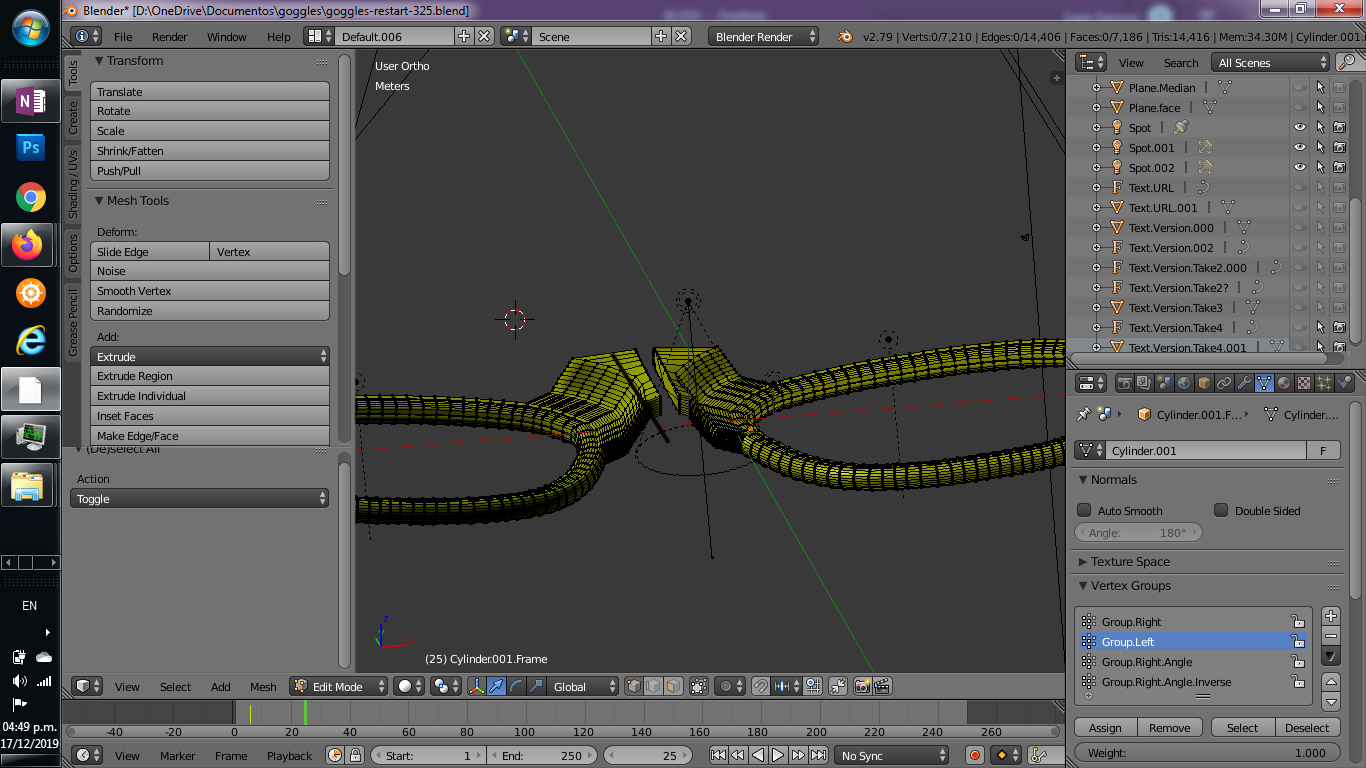Open the Texture checkerboard tab
This screenshot has width=1366, height=768.
[x=1304, y=383]
